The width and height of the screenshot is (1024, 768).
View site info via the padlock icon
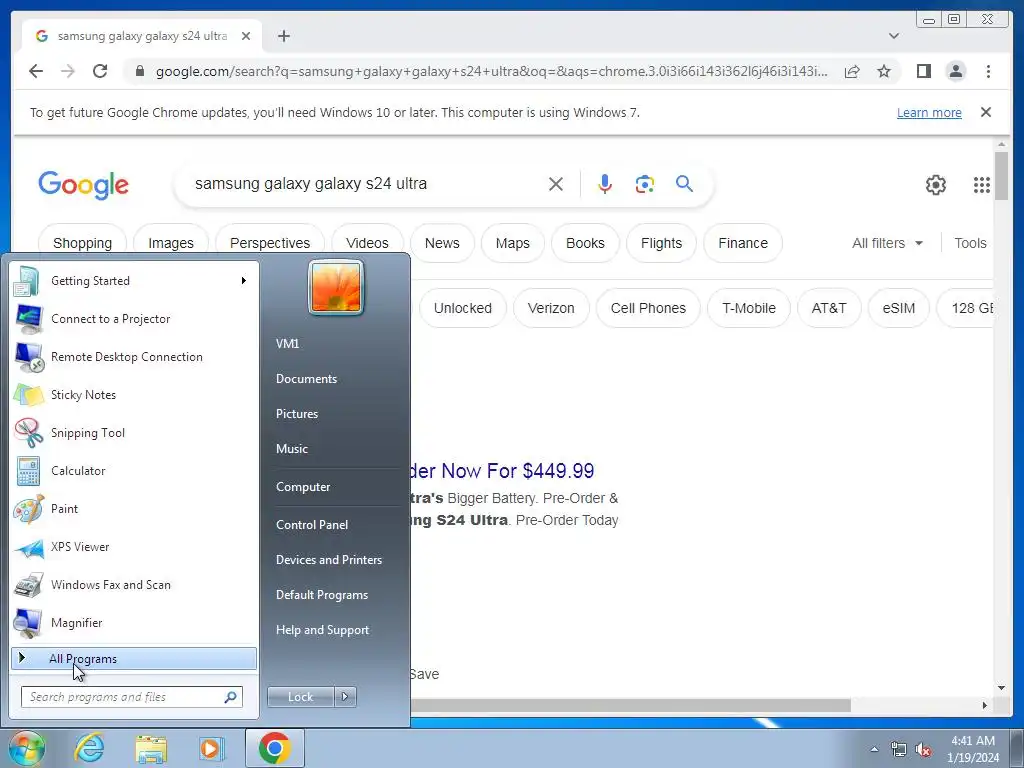click(x=139, y=71)
